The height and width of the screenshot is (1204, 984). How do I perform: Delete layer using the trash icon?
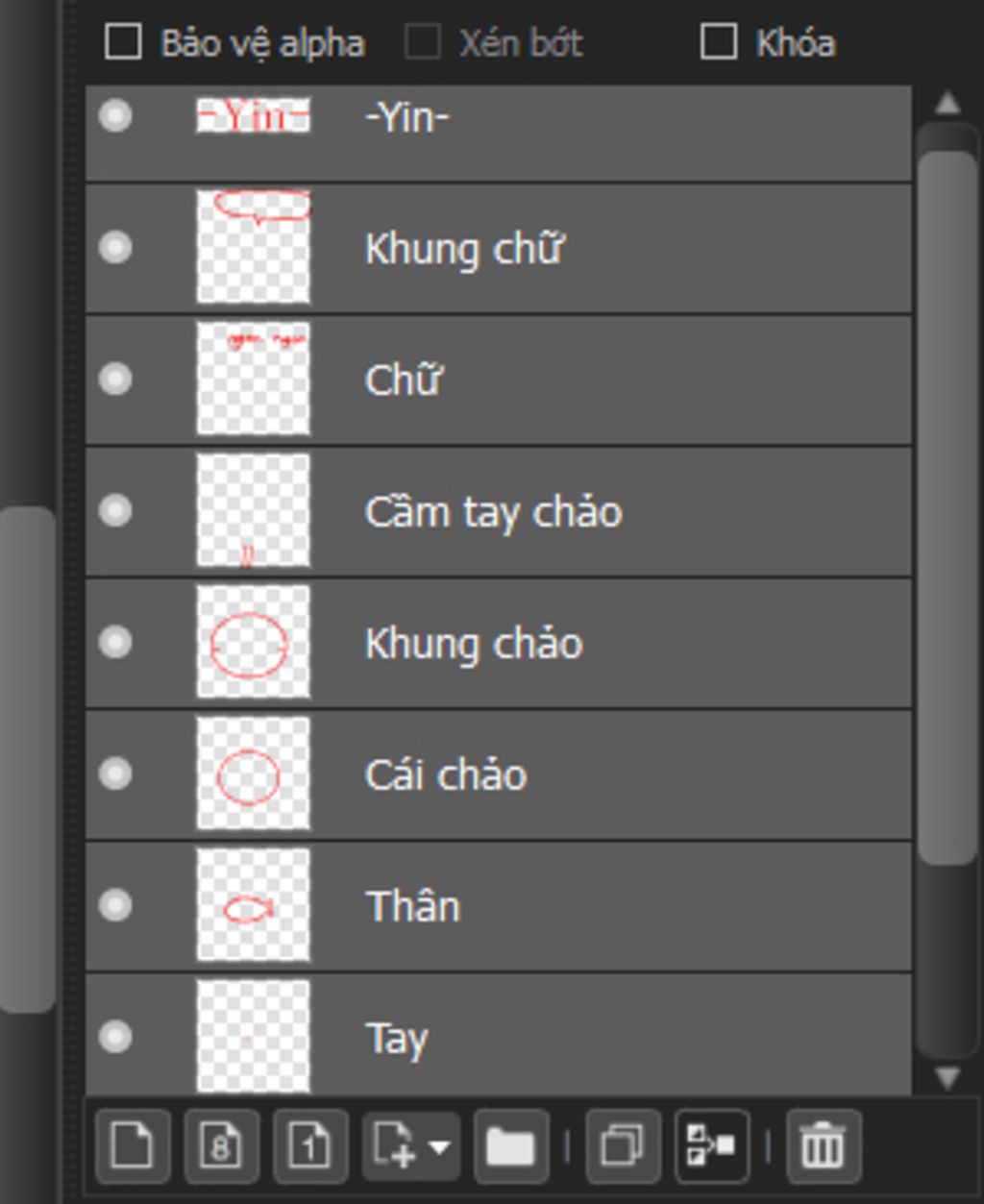click(x=823, y=1146)
